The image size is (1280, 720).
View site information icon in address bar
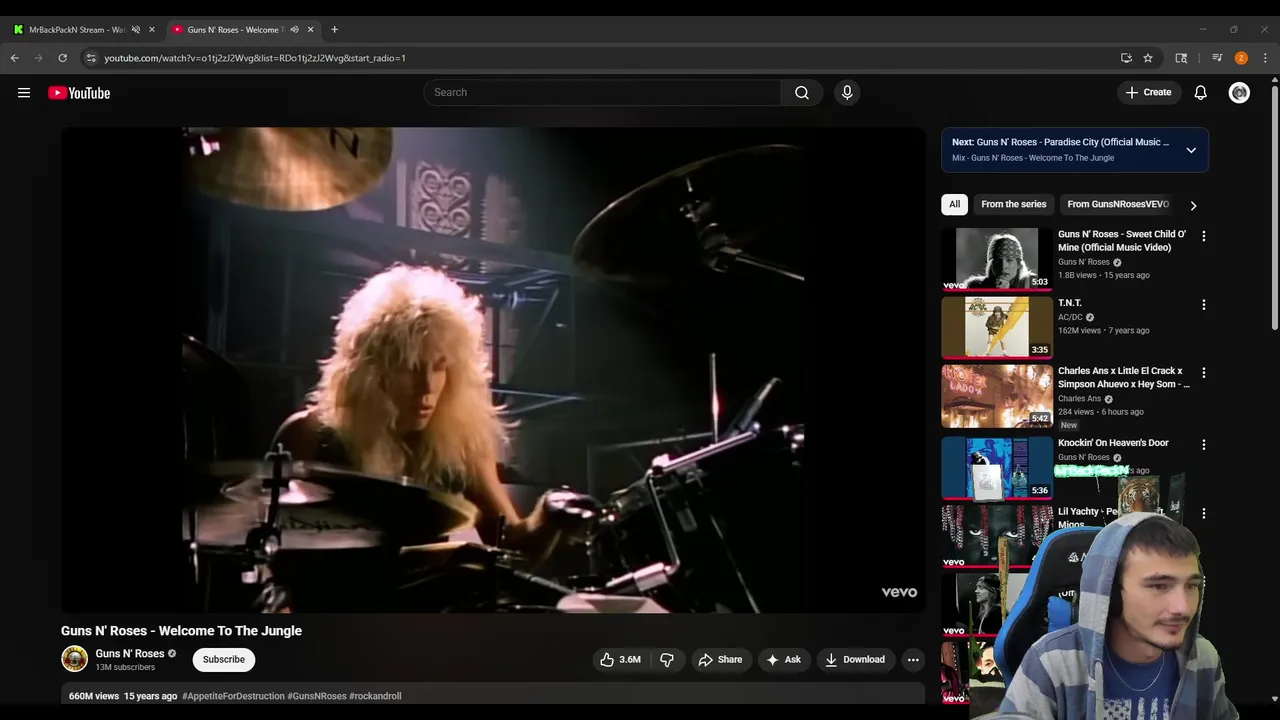click(91, 58)
